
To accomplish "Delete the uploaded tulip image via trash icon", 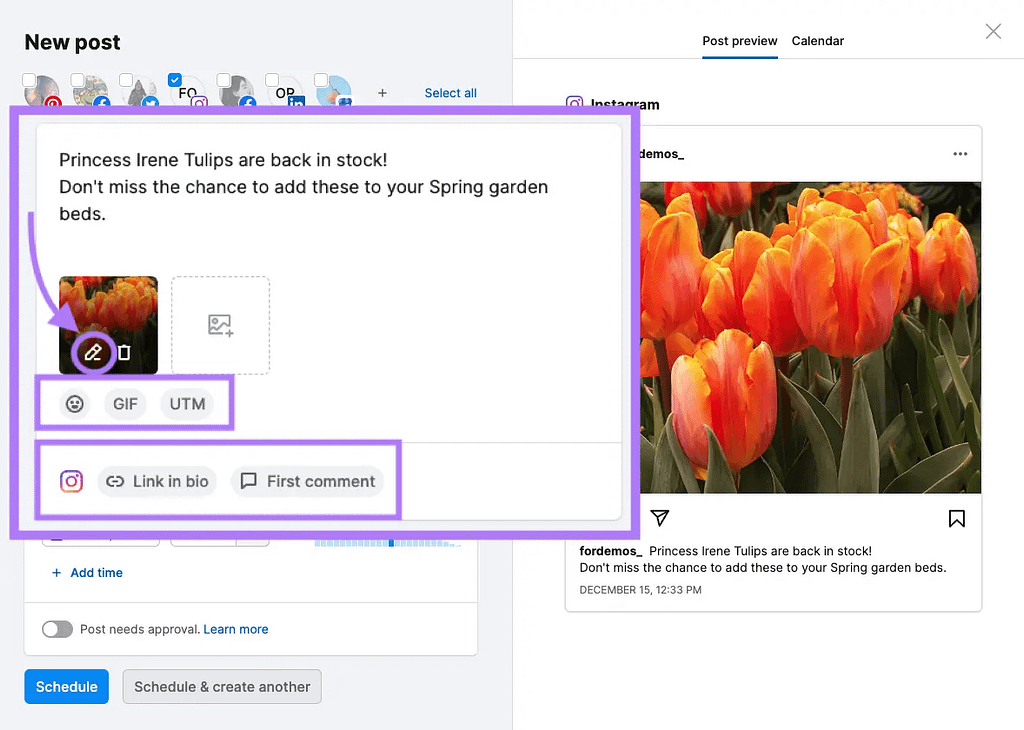I will 124,352.
